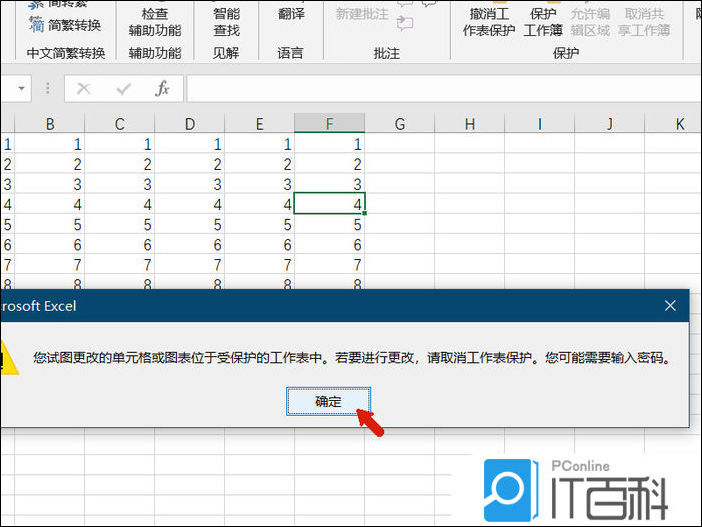
Task: Click the confirm checkmark in formula bar
Action: (x=123, y=89)
